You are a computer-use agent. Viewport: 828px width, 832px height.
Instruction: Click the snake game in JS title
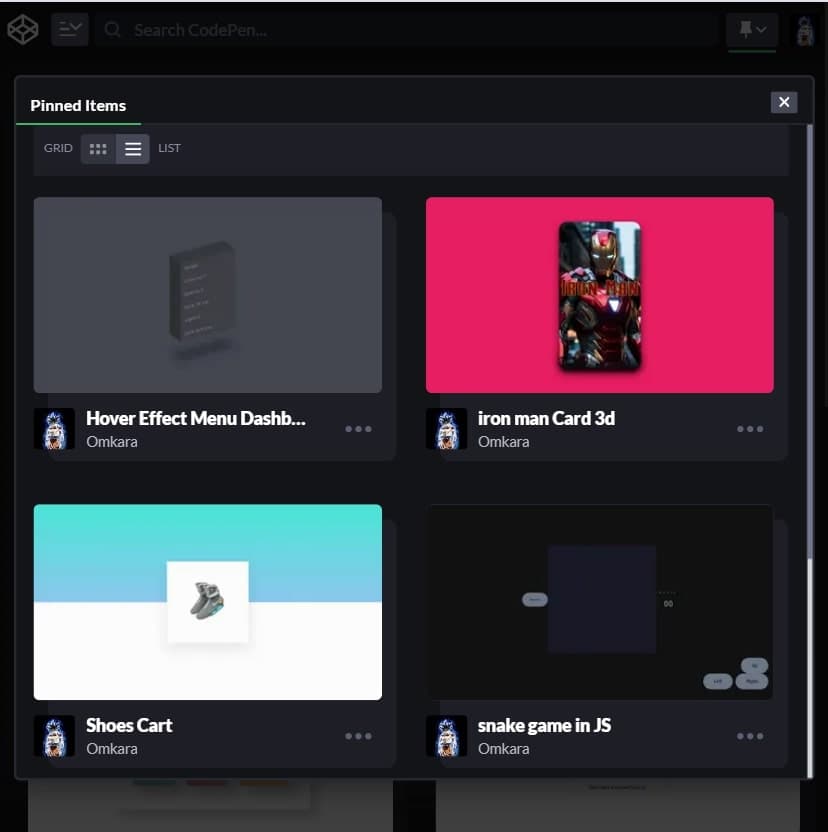coord(544,725)
